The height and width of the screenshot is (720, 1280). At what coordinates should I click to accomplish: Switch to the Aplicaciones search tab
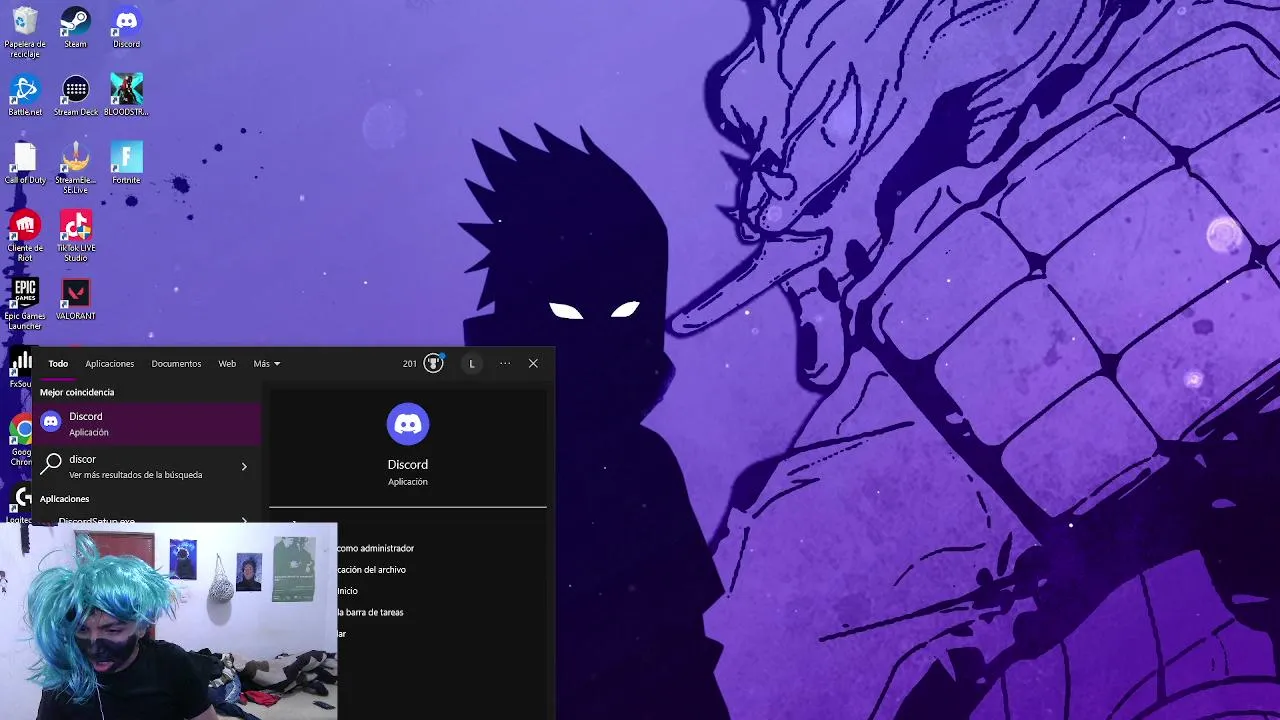(x=109, y=364)
